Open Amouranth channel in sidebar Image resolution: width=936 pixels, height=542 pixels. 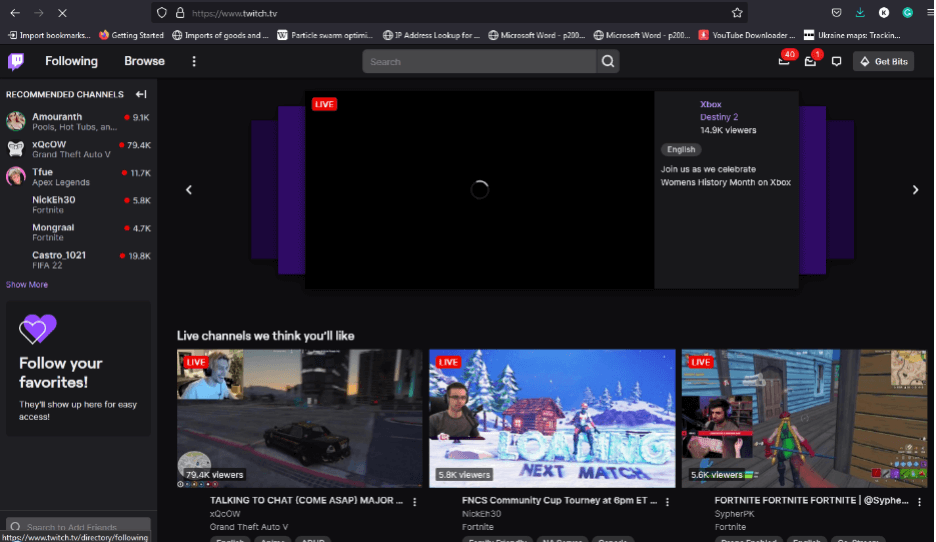(78, 121)
